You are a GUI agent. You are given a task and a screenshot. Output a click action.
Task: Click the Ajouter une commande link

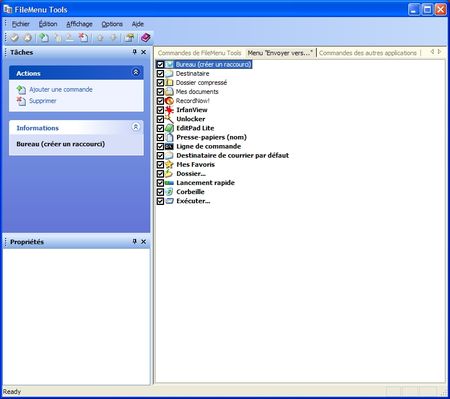(61, 89)
